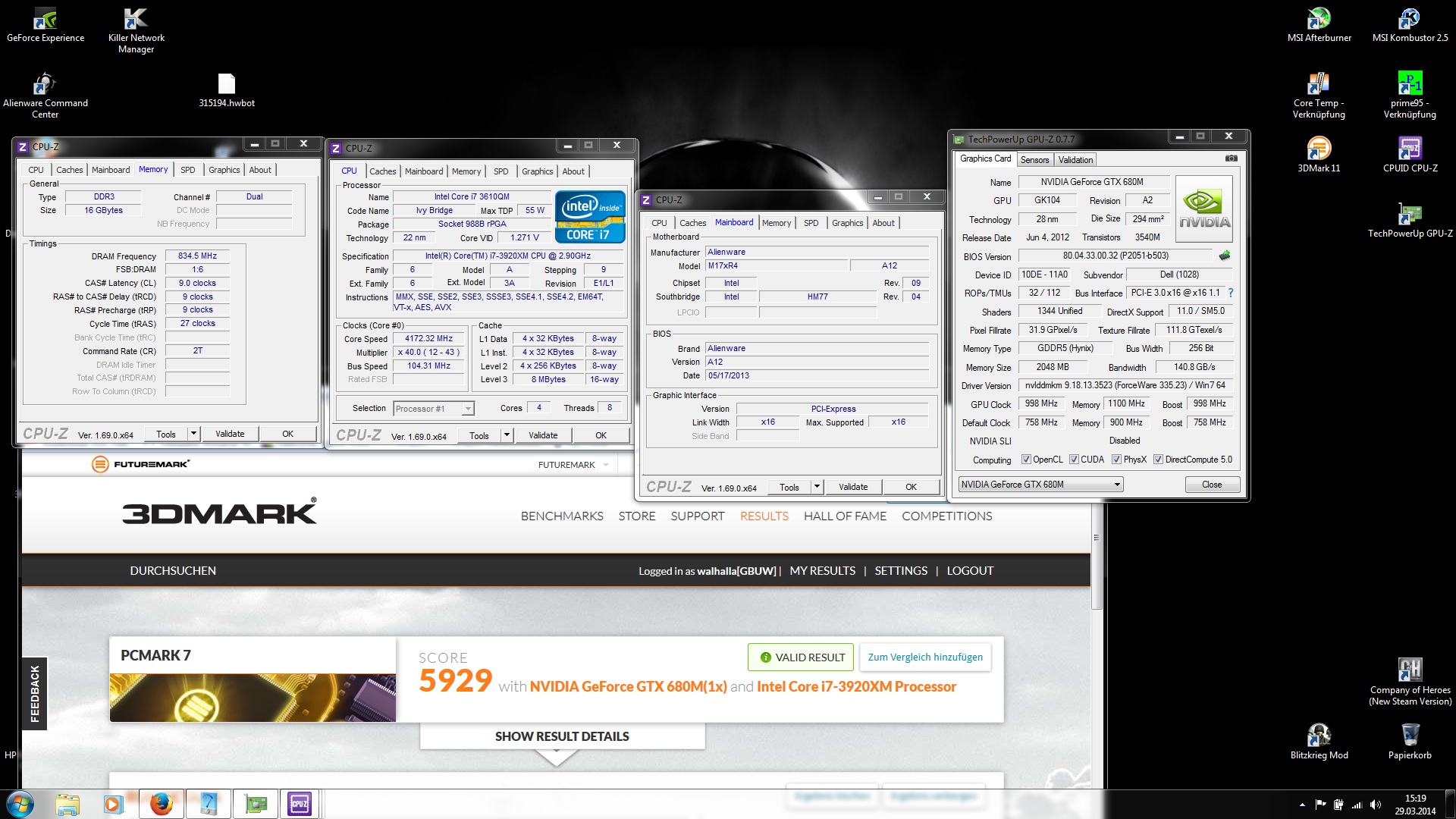Click network signal tray icon
The width and height of the screenshot is (1456, 819).
pyautogui.click(x=1357, y=805)
